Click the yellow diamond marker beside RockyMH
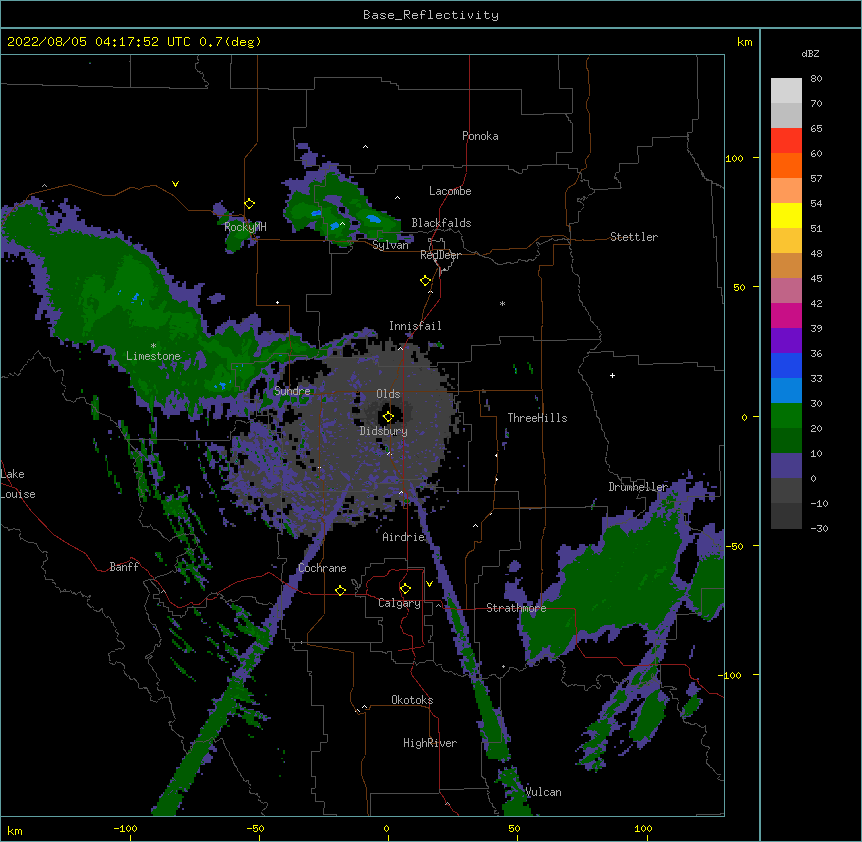 [250, 204]
